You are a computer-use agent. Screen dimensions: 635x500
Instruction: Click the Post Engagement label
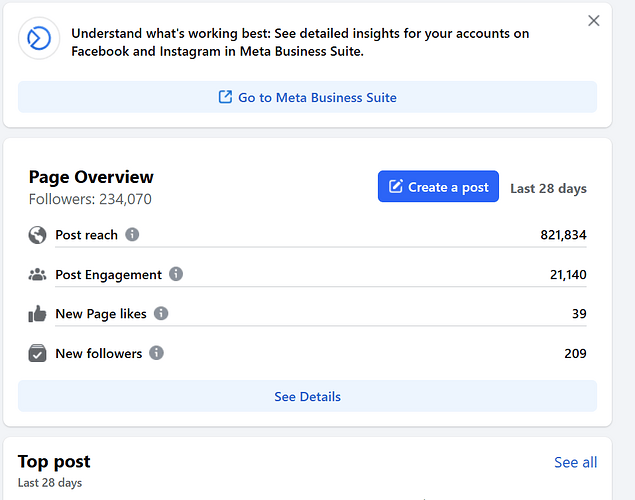pyautogui.click(x=109, y=274)
